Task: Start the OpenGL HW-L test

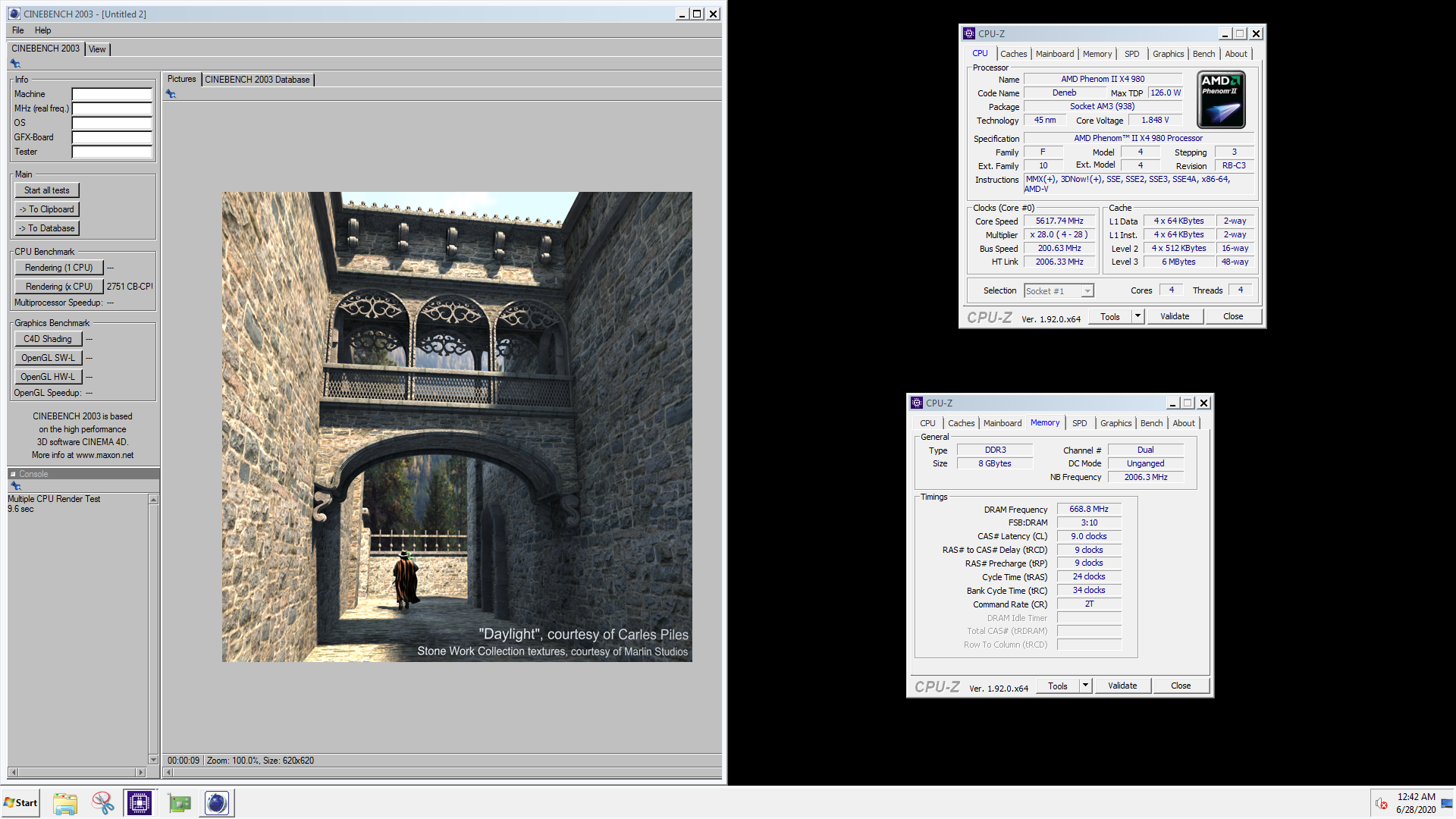Action: [x=48, y=377]
